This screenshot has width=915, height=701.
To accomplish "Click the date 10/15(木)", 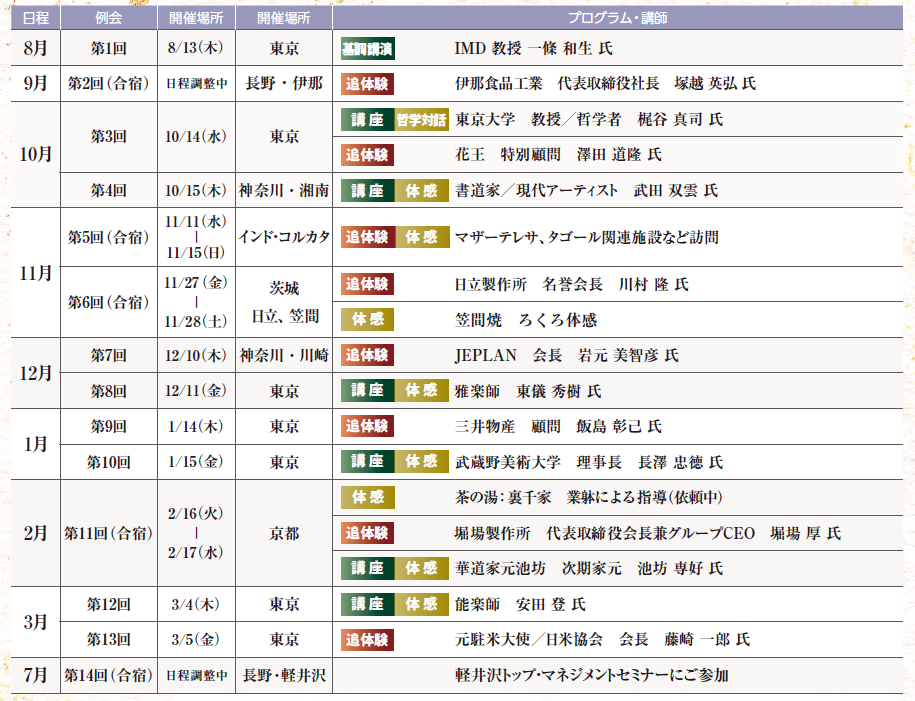I will [196, 190].
